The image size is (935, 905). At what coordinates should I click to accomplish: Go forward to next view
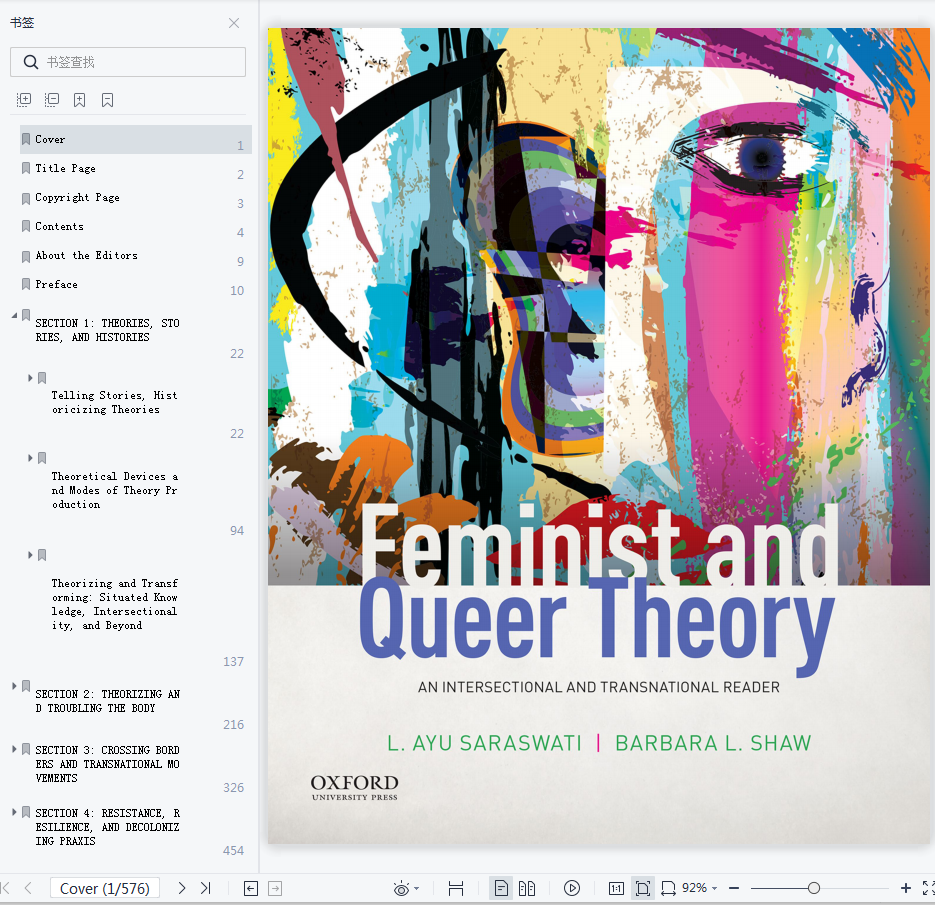click(x=275, y=889)
